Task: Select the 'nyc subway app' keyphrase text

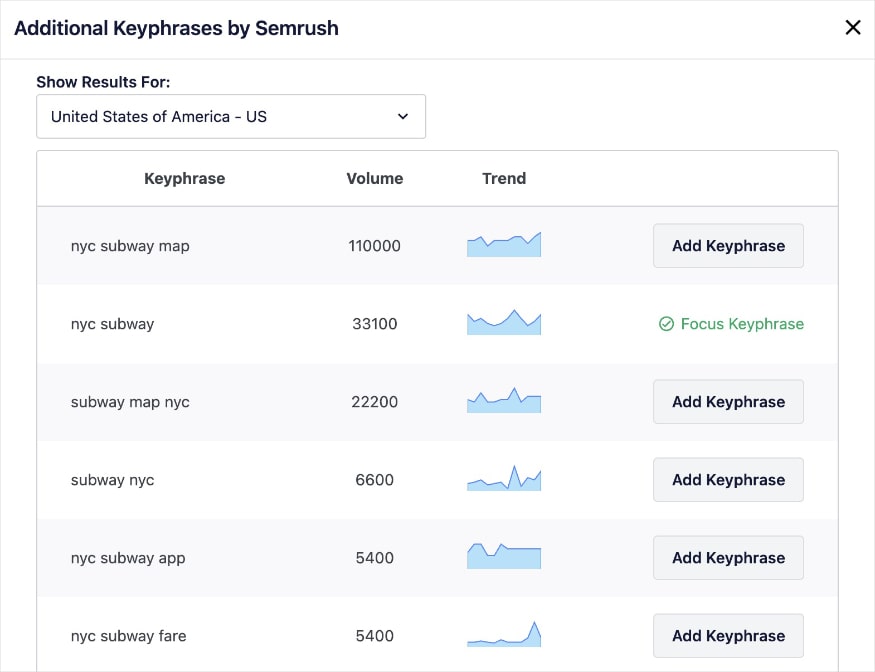Action: point(128,558)
